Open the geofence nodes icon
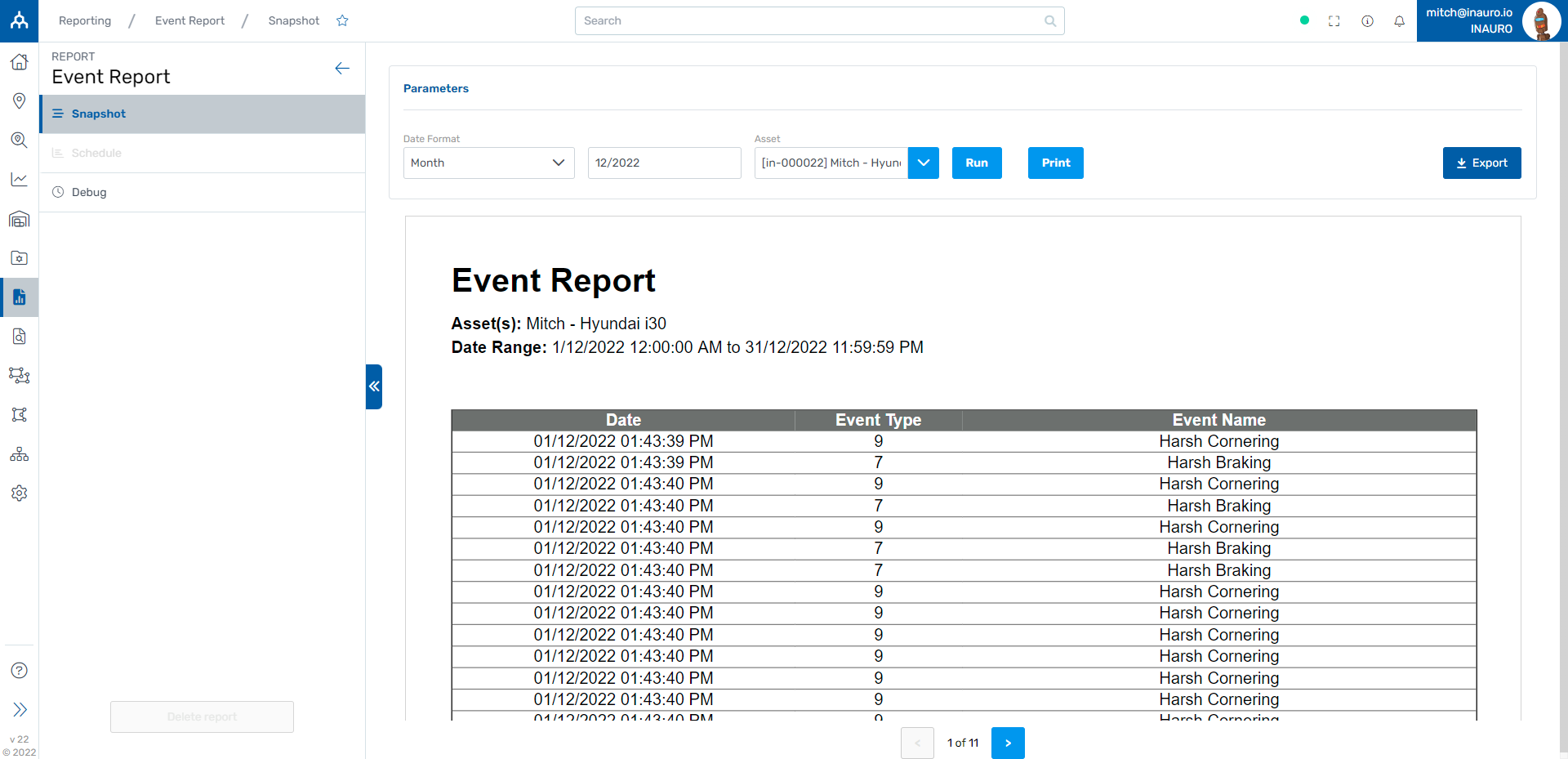 click(x=19, y=415)
